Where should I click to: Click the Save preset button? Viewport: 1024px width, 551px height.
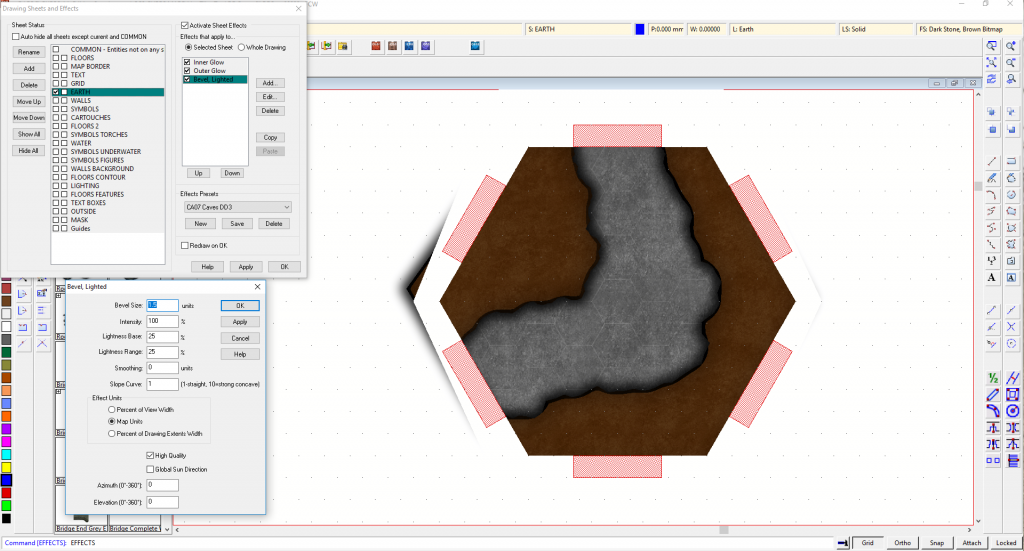(237, 223)
